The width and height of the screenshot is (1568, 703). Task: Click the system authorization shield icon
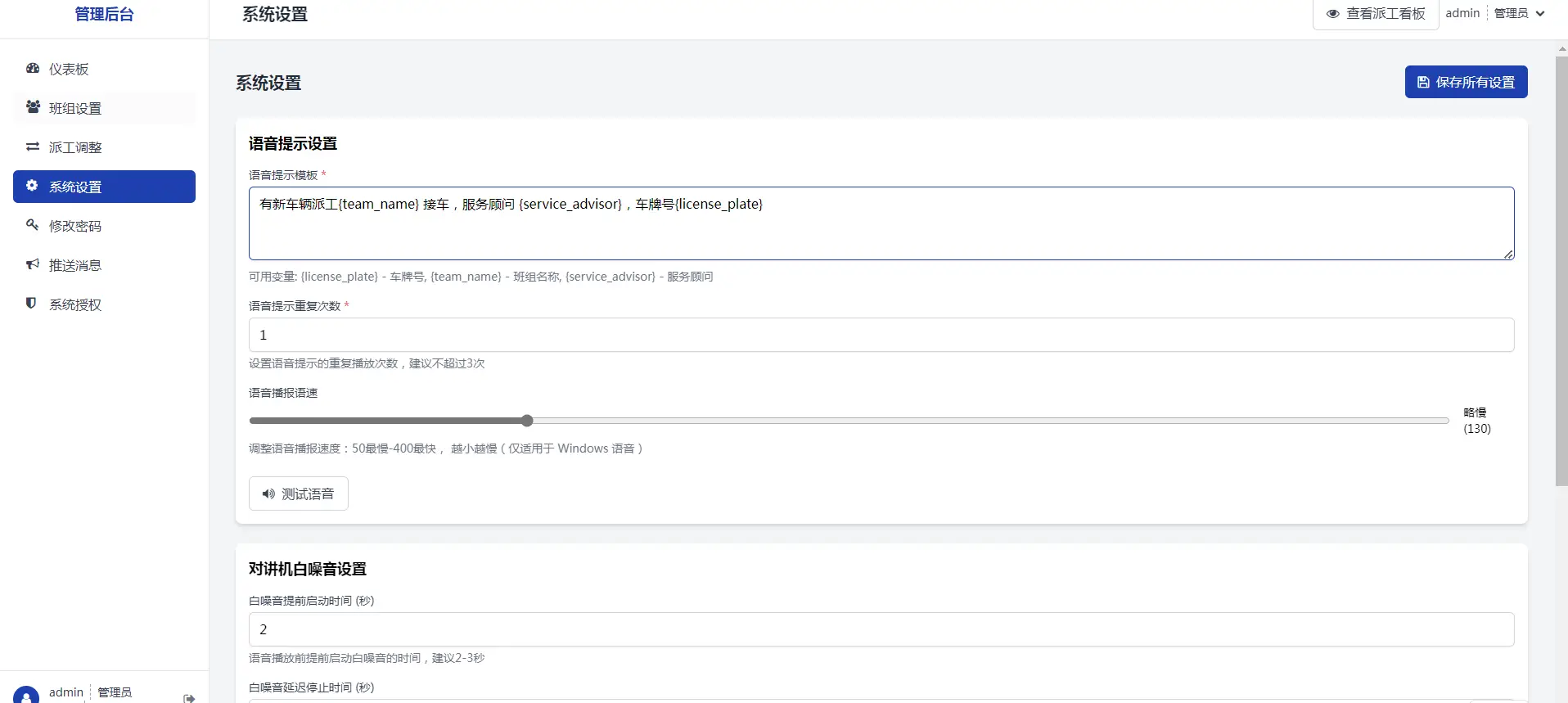pyautogui.click(x=31, y=304)
